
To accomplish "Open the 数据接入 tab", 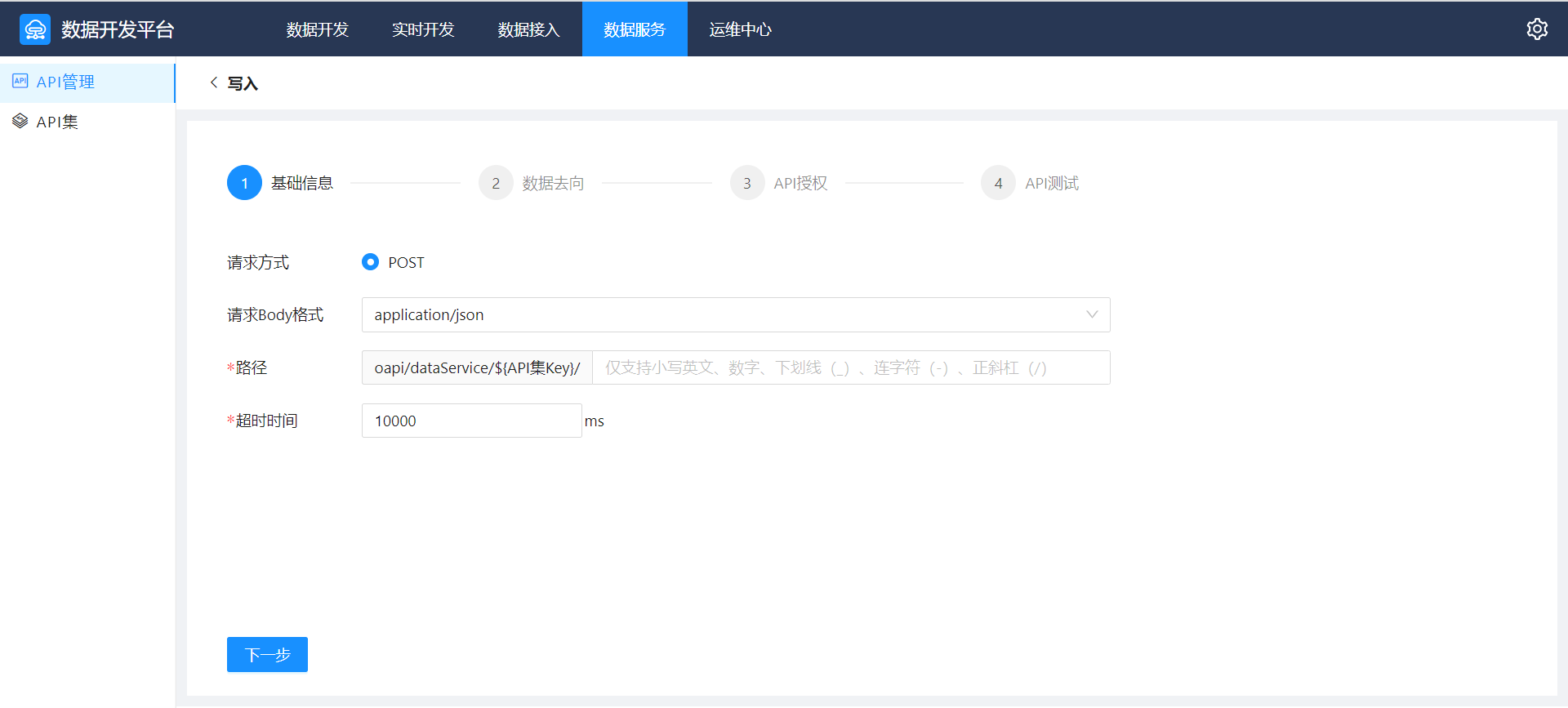I will (528, 29).
